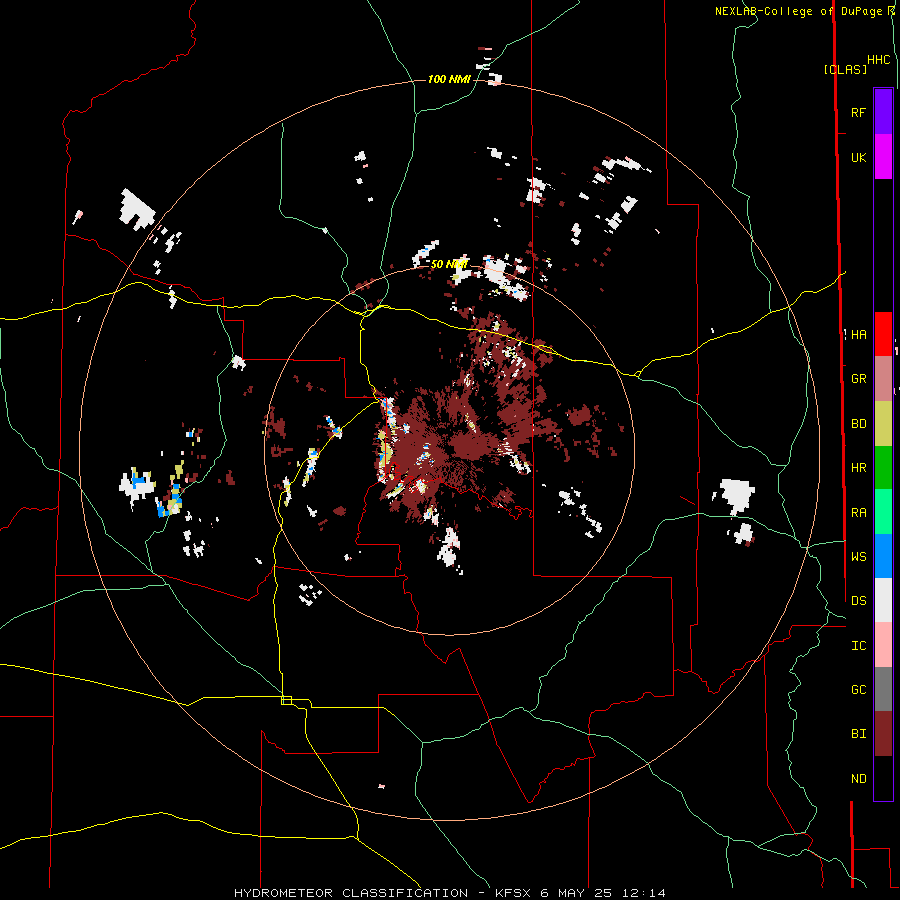Click the BI legend label
The image size is (900, 900).
[x=858, y=734]
